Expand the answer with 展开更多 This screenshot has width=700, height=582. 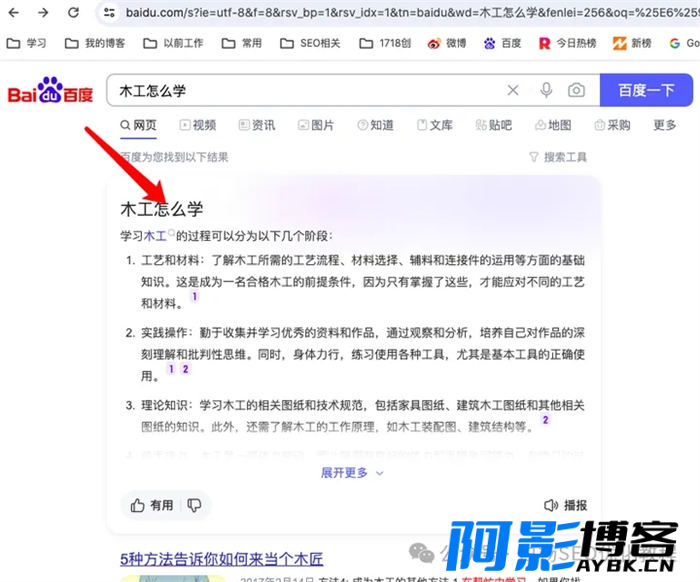pyautogui.click(x=352, y=473)
